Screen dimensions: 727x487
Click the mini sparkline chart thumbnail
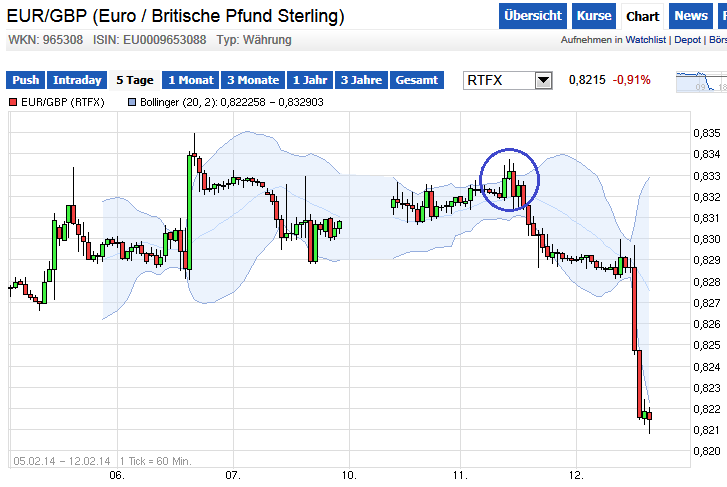pyautogui.click(x=701, y=82)
